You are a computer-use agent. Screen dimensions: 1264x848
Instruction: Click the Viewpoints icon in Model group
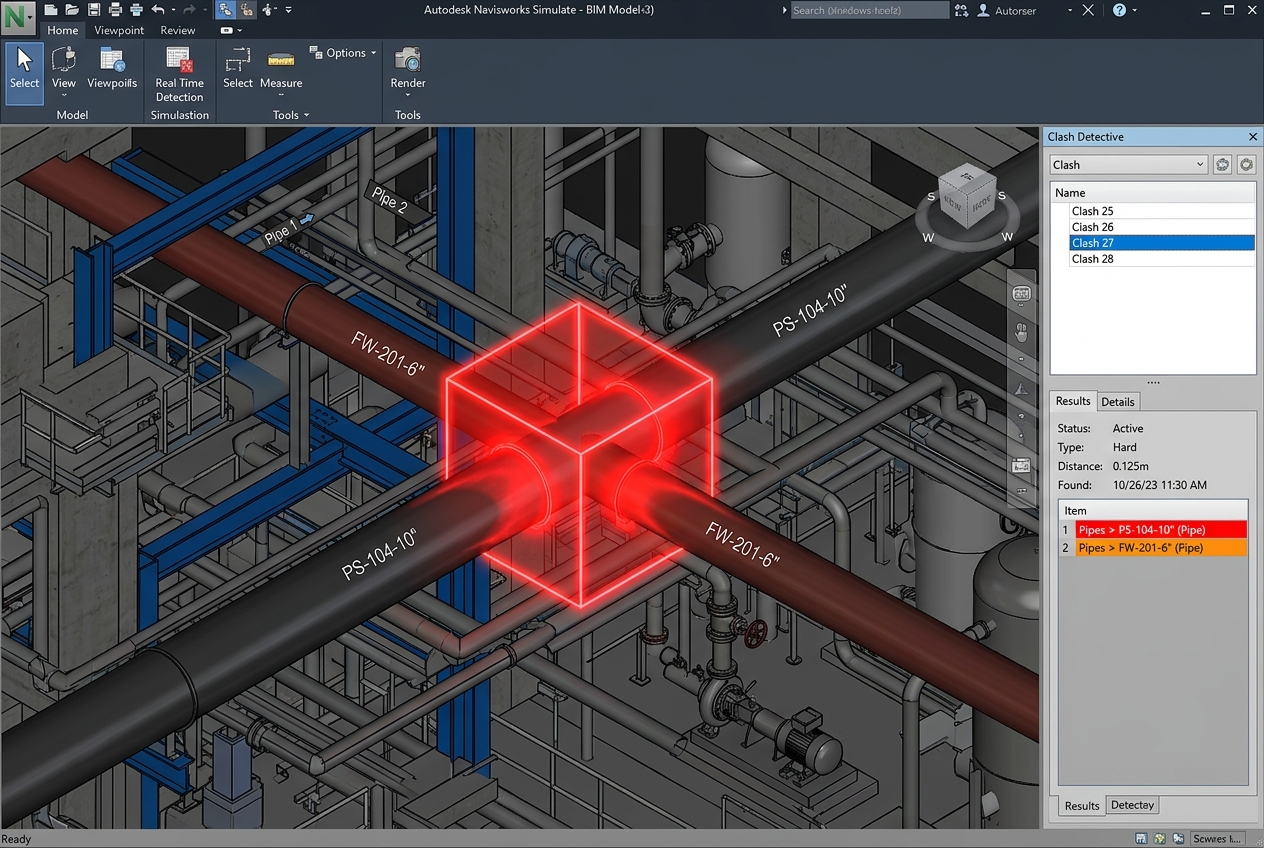point(111,68)
